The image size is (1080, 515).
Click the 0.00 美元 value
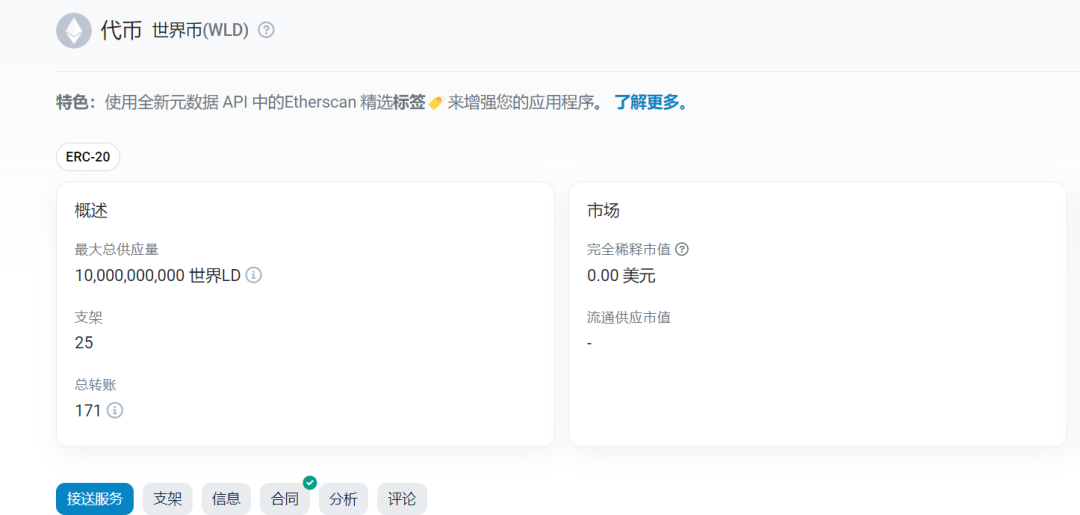pos(621,275)
